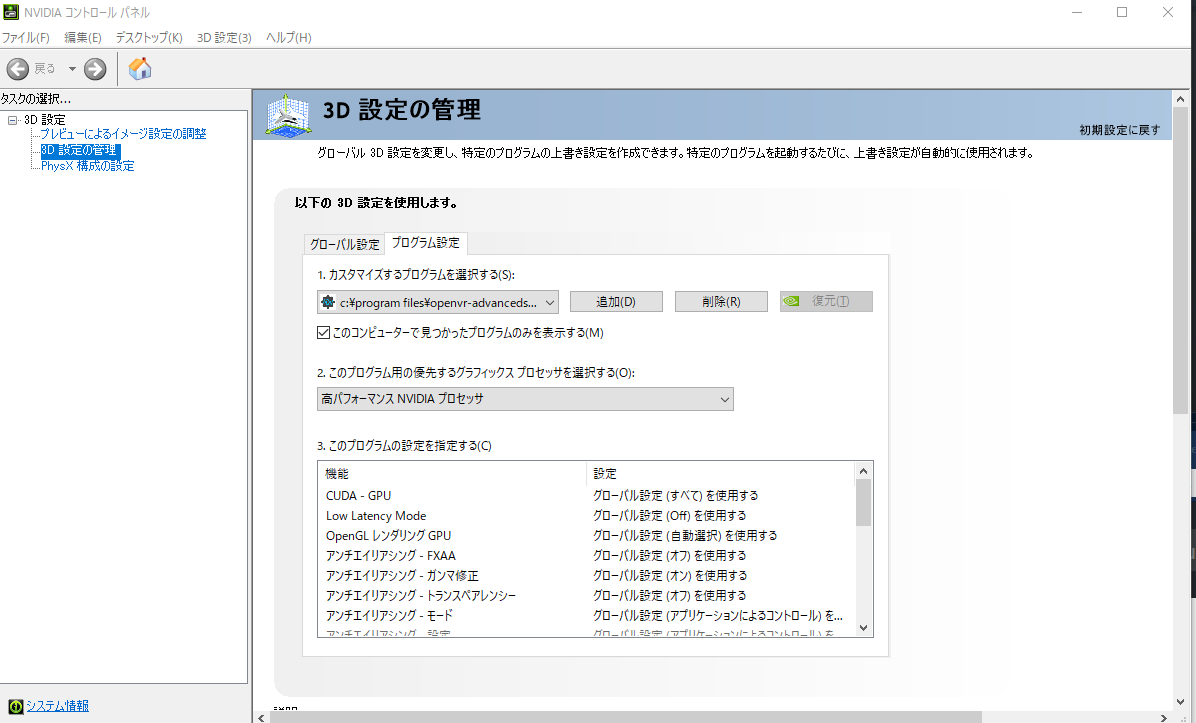Open the program selection dropdown

click(x=438, y=302)
